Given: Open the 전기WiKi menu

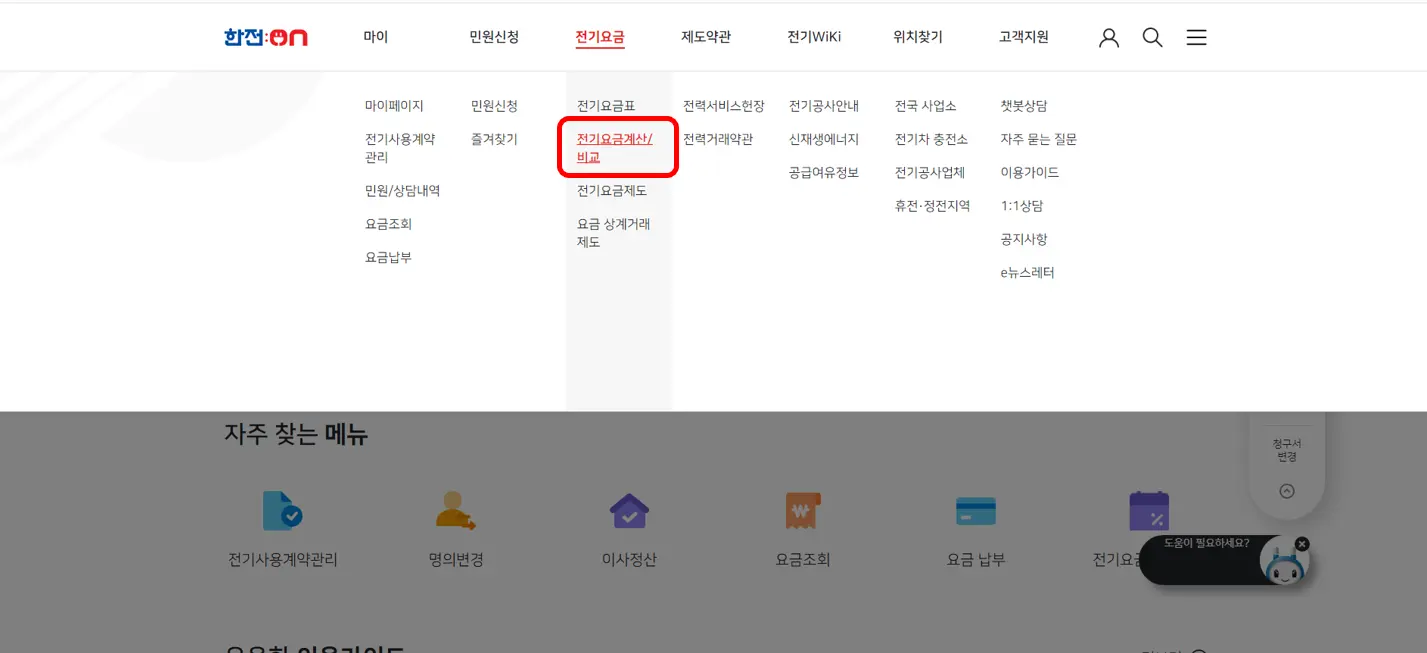Looking at the screenshot, I should [813, 36].
